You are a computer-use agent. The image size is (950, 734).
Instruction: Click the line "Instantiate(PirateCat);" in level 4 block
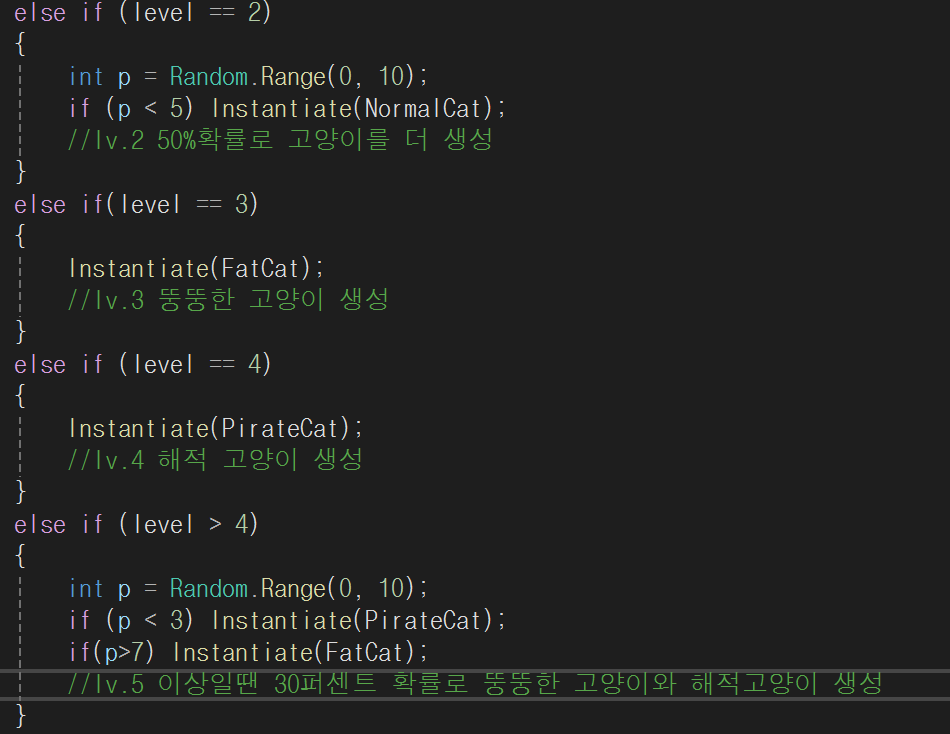[x=216, y=429]
